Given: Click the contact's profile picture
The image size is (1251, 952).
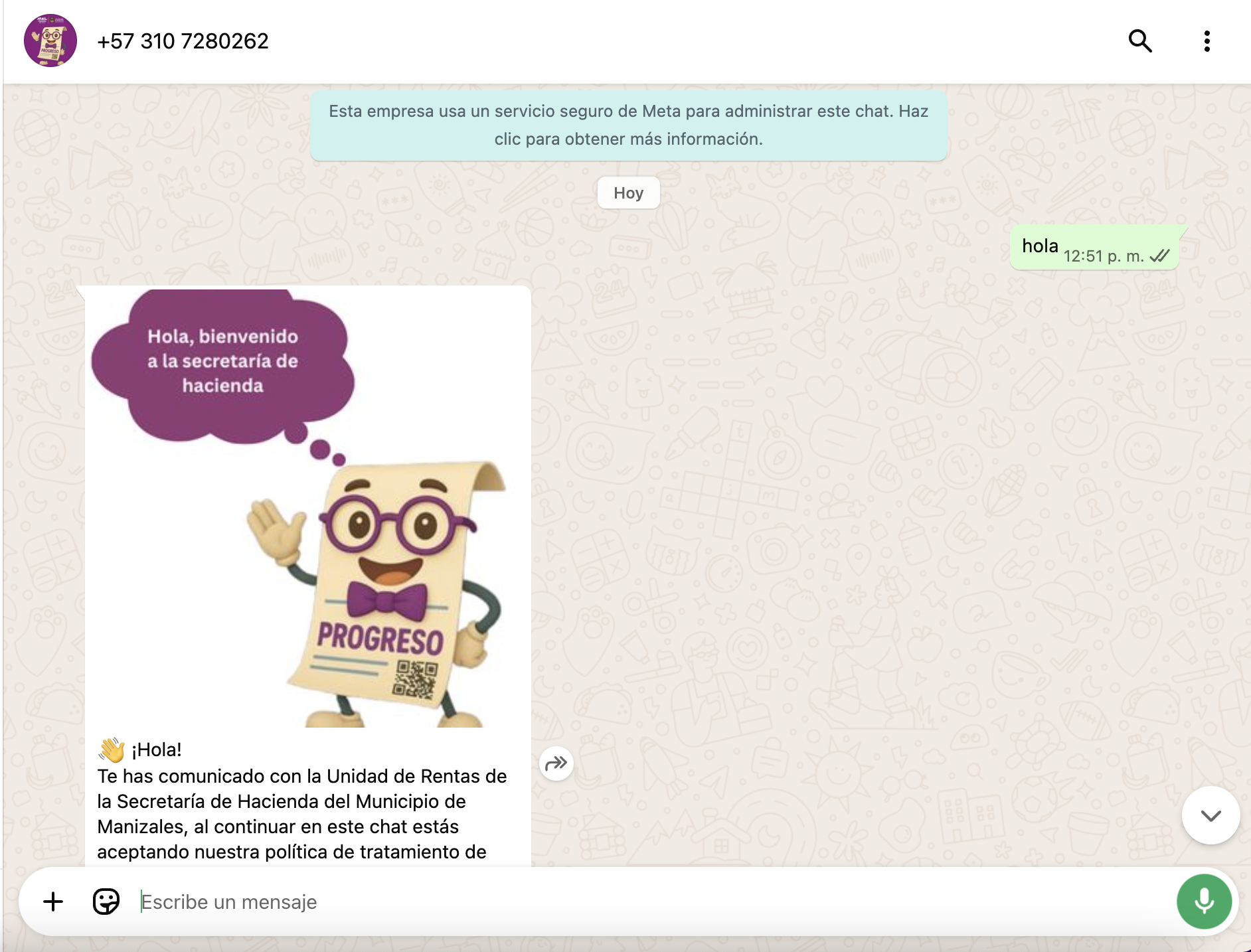Looking at the screenshot, I should pos(50,41).
